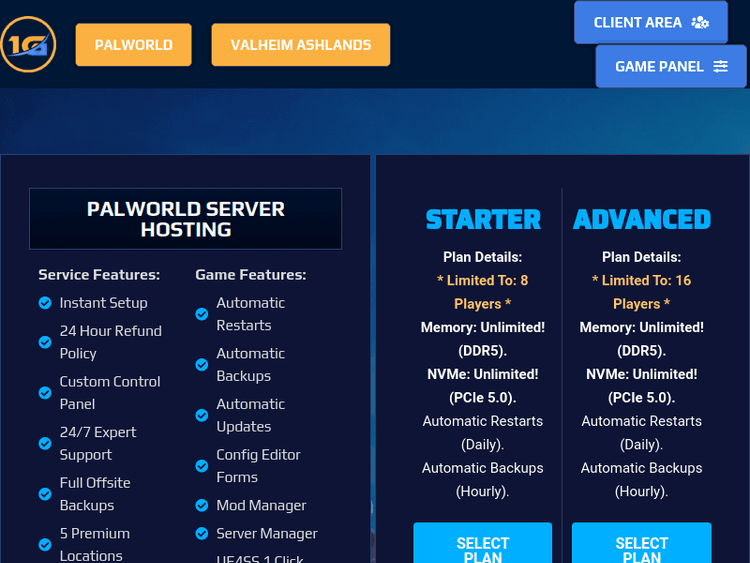750x563 pixels.
Task: Click the Automatic Updates text
Action: (251, 415)
